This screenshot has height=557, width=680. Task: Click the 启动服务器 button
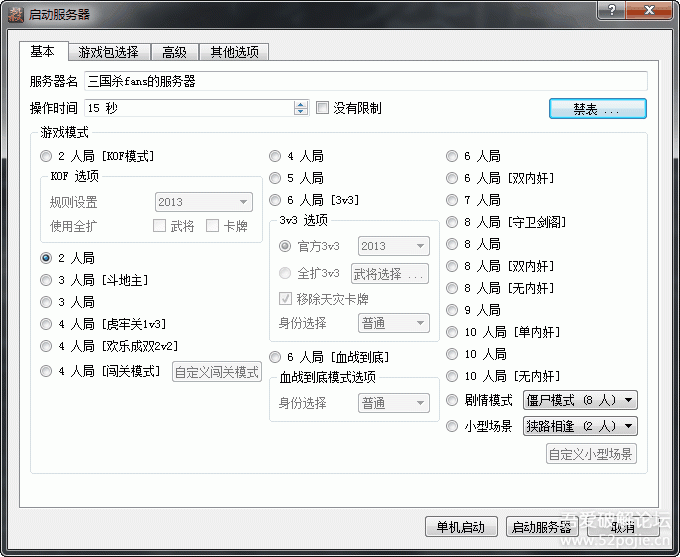541,527
